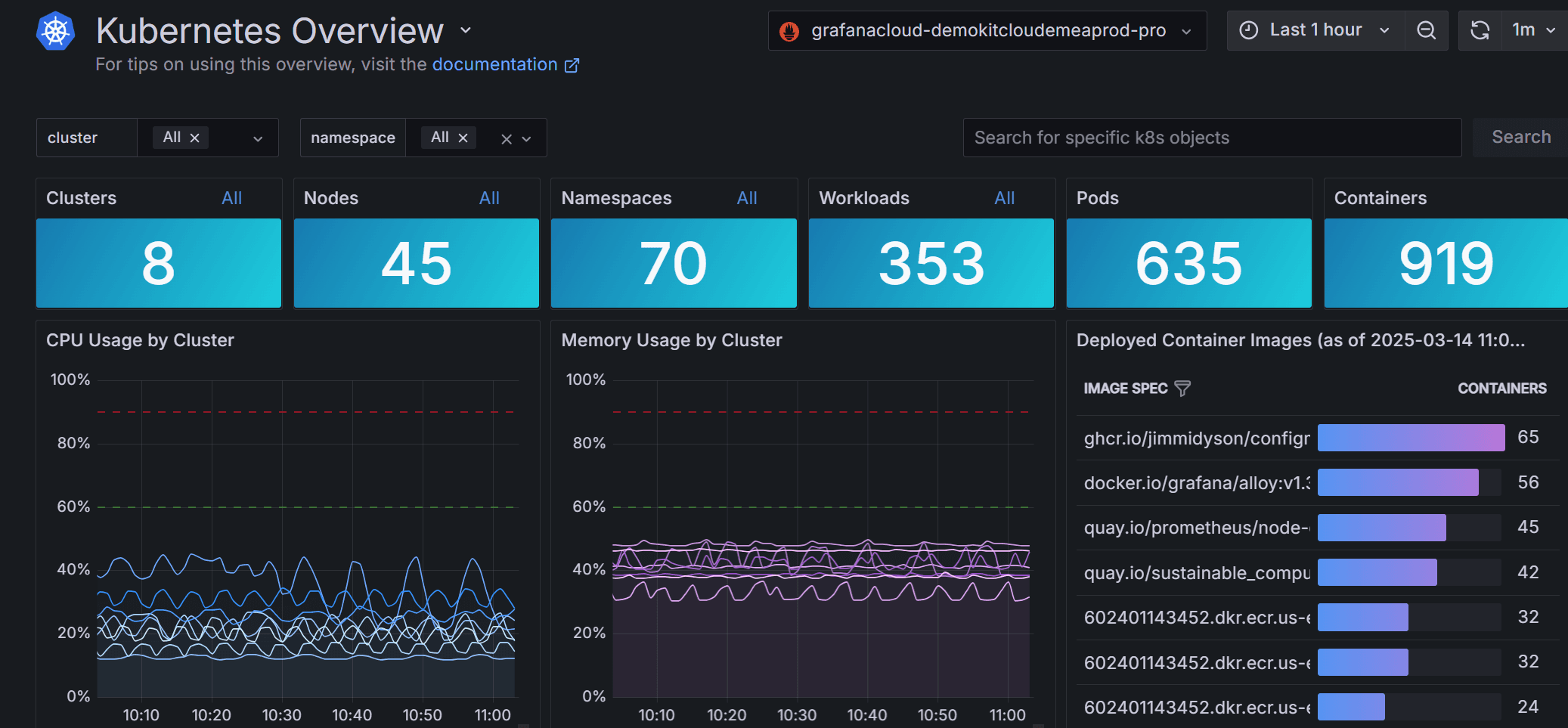Open the "Last 1 hour" time range picker

click(1315, 30)
